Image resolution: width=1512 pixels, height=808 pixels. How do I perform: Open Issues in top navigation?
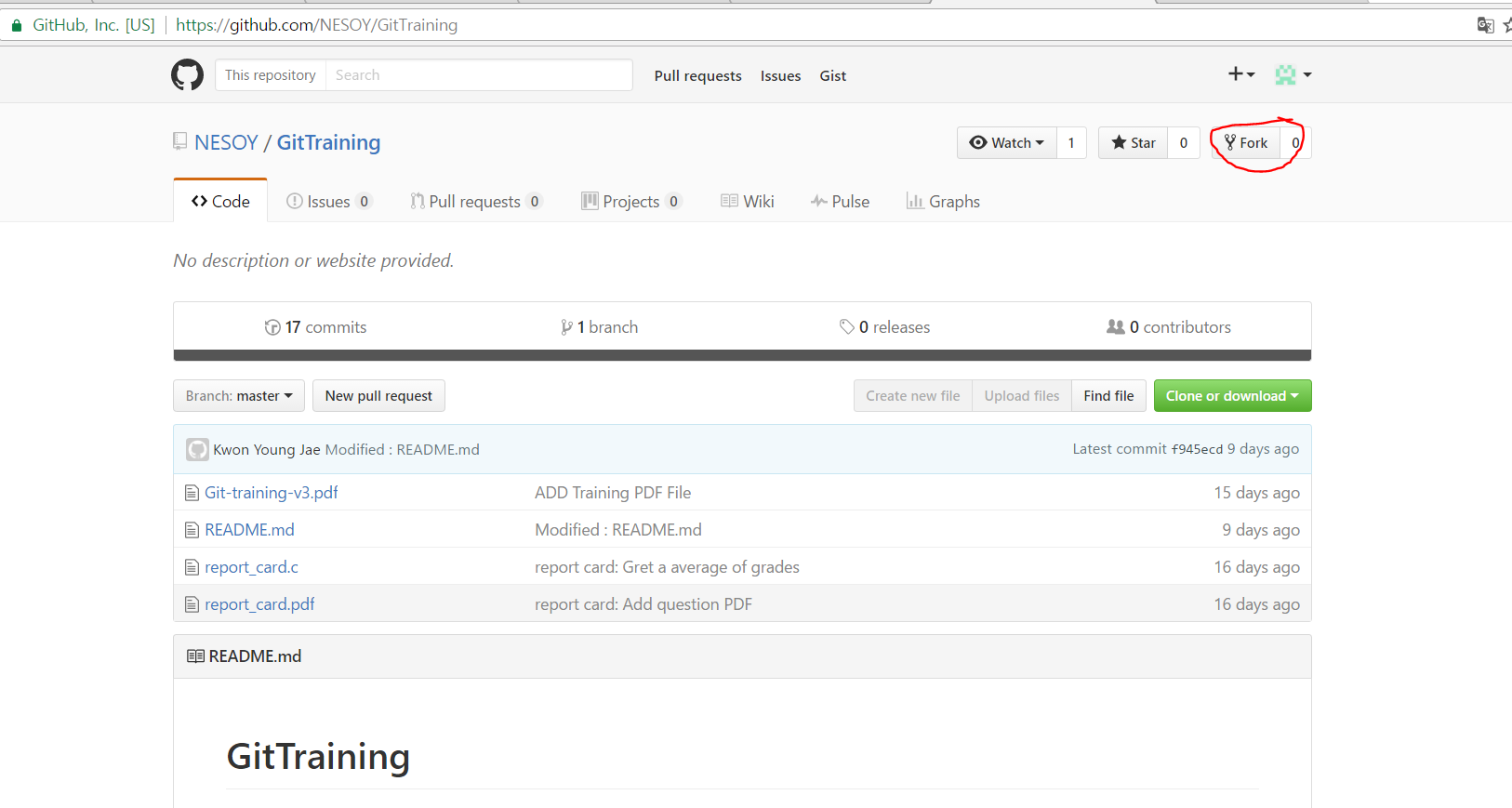pos(780,75)
